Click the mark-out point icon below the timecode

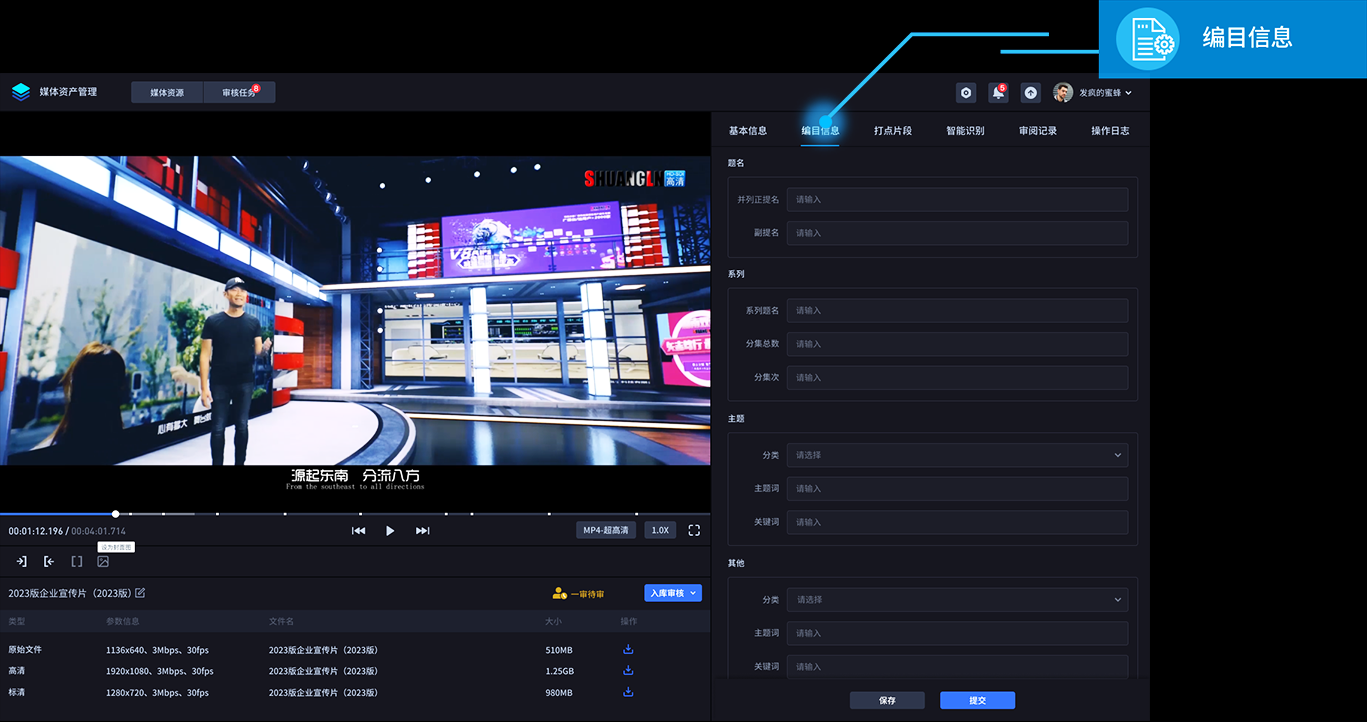49,562
